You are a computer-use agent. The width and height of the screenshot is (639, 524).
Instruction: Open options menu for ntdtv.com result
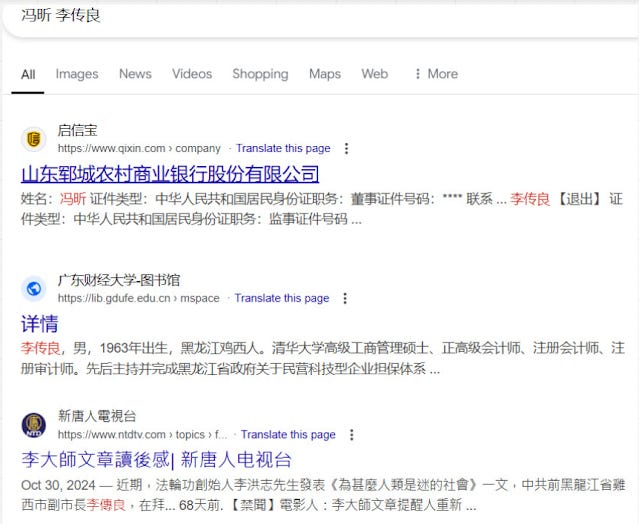click(x=352, y=435)
